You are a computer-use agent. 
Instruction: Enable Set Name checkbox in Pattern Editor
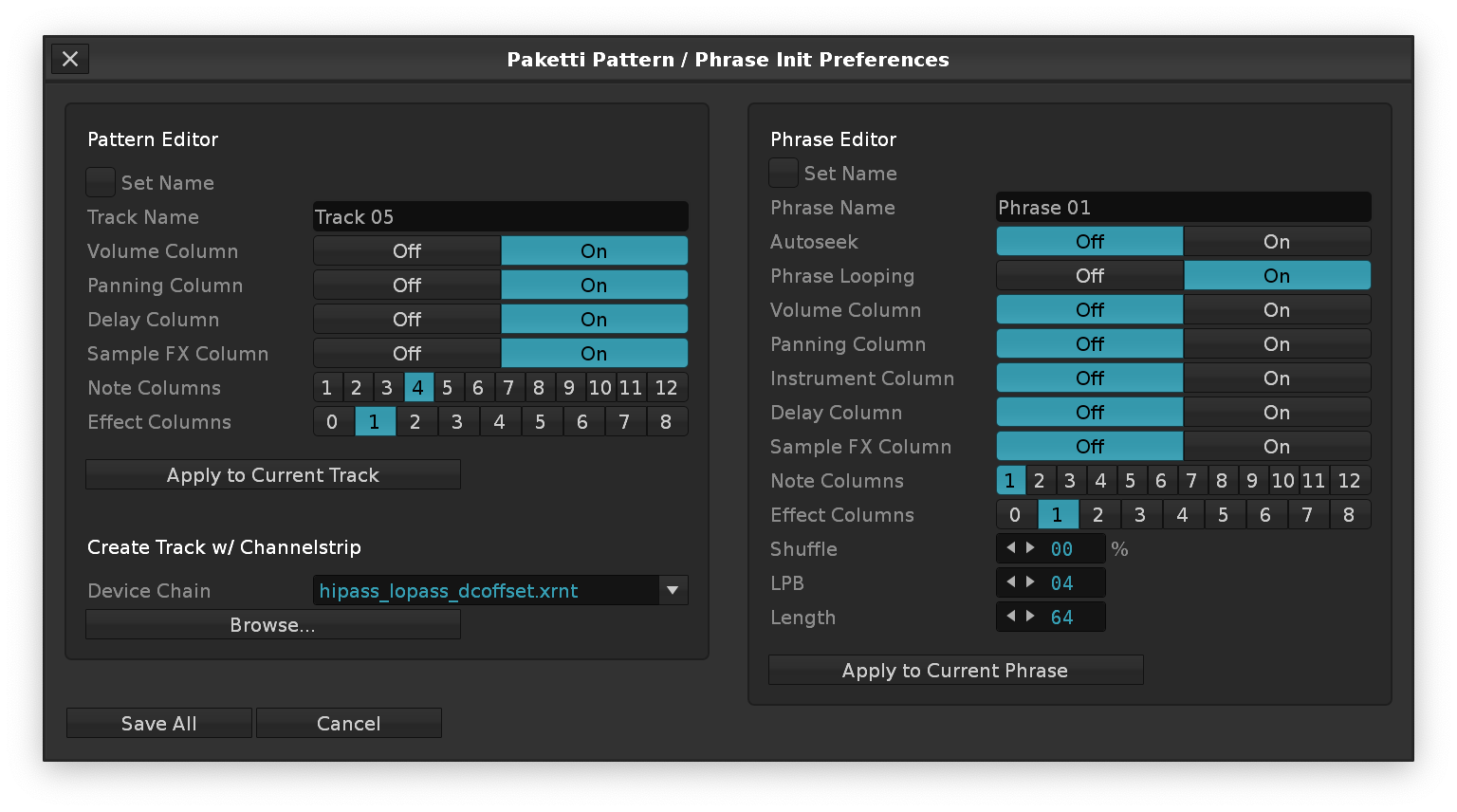coord(101,182)
